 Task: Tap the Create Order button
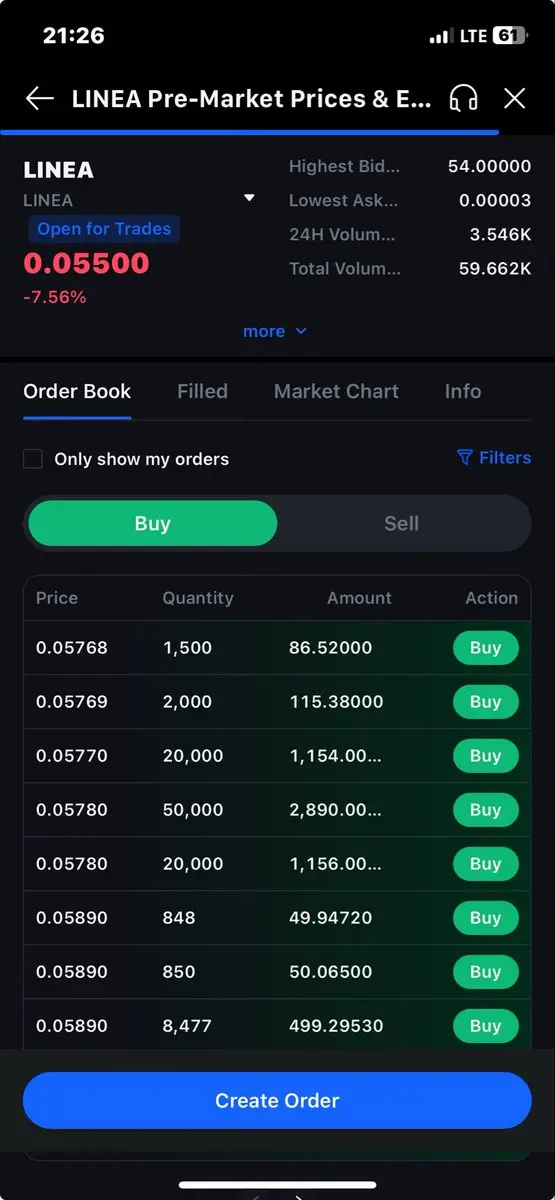coord(277,1101)
